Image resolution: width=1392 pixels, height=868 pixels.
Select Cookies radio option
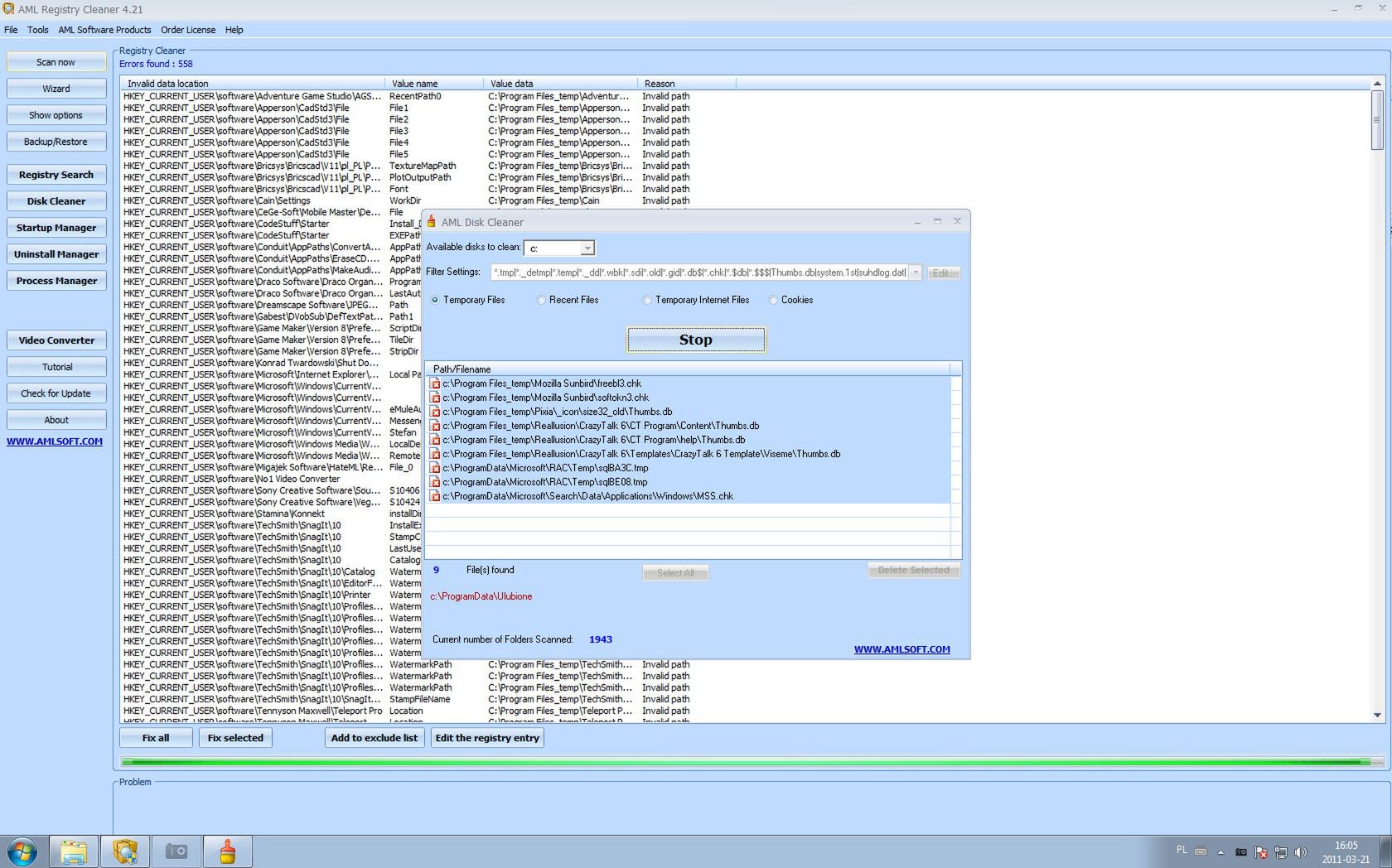[x=773, y=300]
